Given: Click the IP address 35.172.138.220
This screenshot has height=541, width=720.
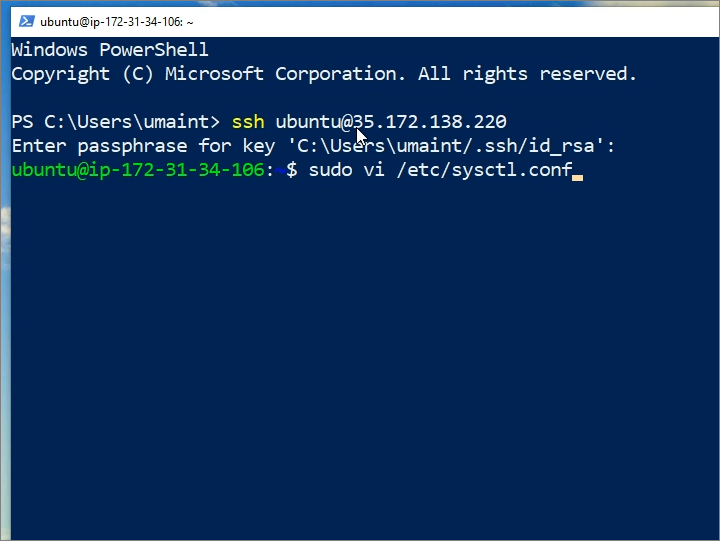Looking at the screenshot, I should coord(430,122).
